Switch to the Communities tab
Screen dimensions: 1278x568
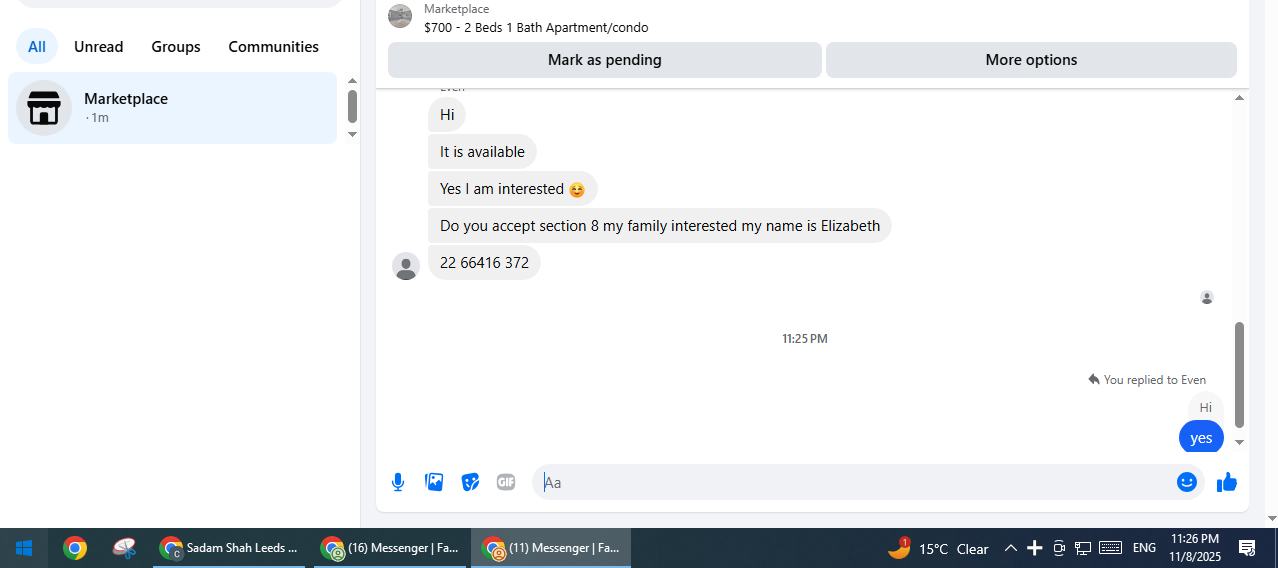[x=273, y=47]
